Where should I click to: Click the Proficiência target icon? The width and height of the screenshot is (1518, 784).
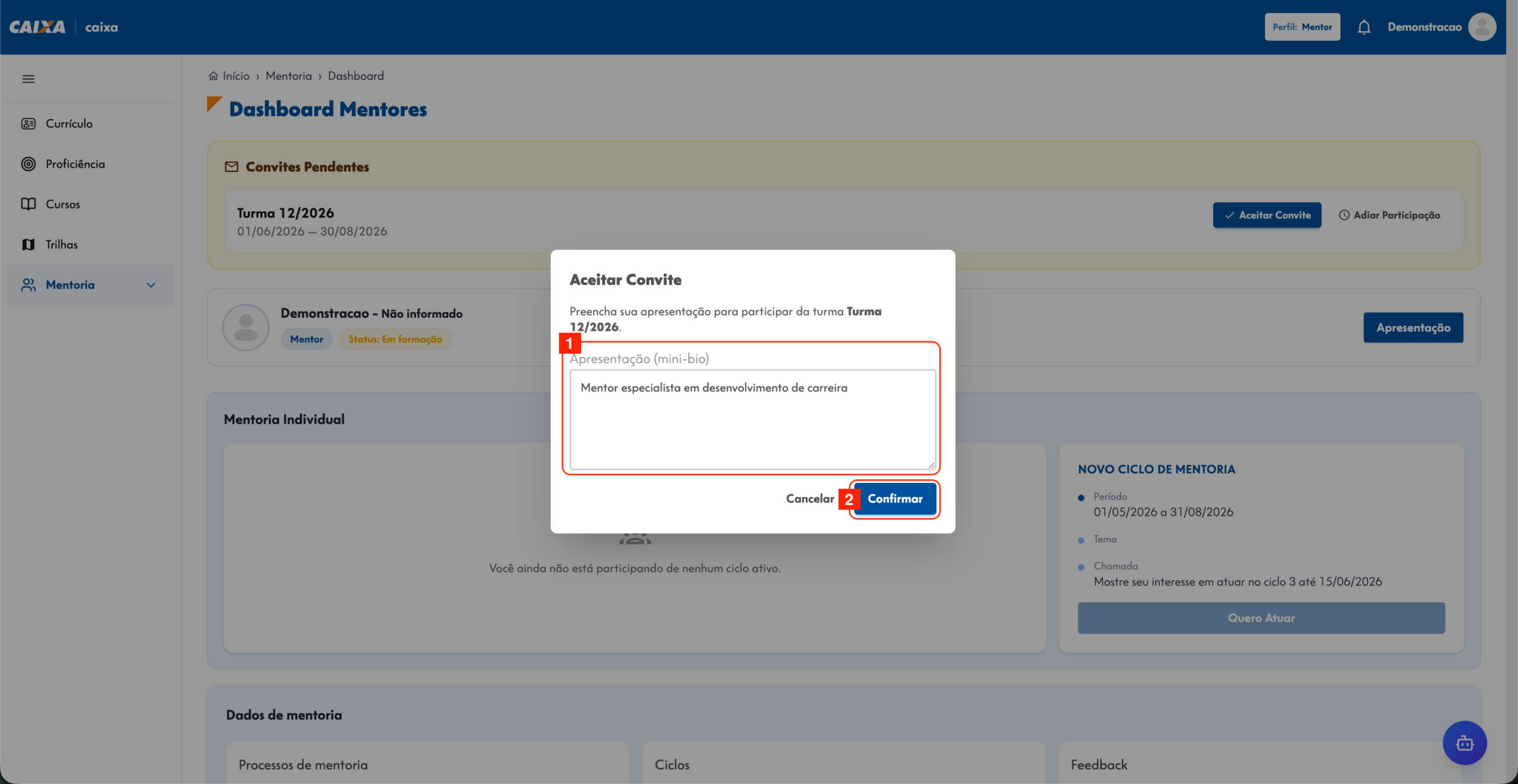click(28, 164)
